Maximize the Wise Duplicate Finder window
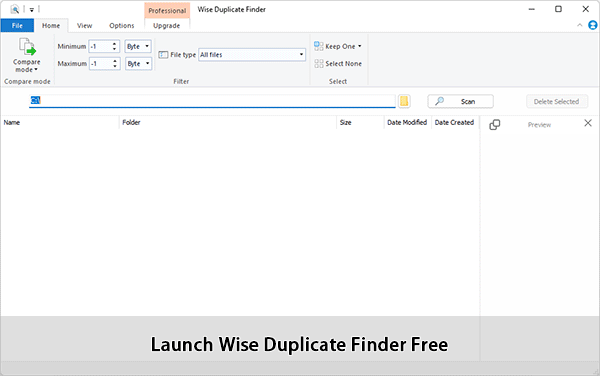600x376 pixels. tap(558, 9)
